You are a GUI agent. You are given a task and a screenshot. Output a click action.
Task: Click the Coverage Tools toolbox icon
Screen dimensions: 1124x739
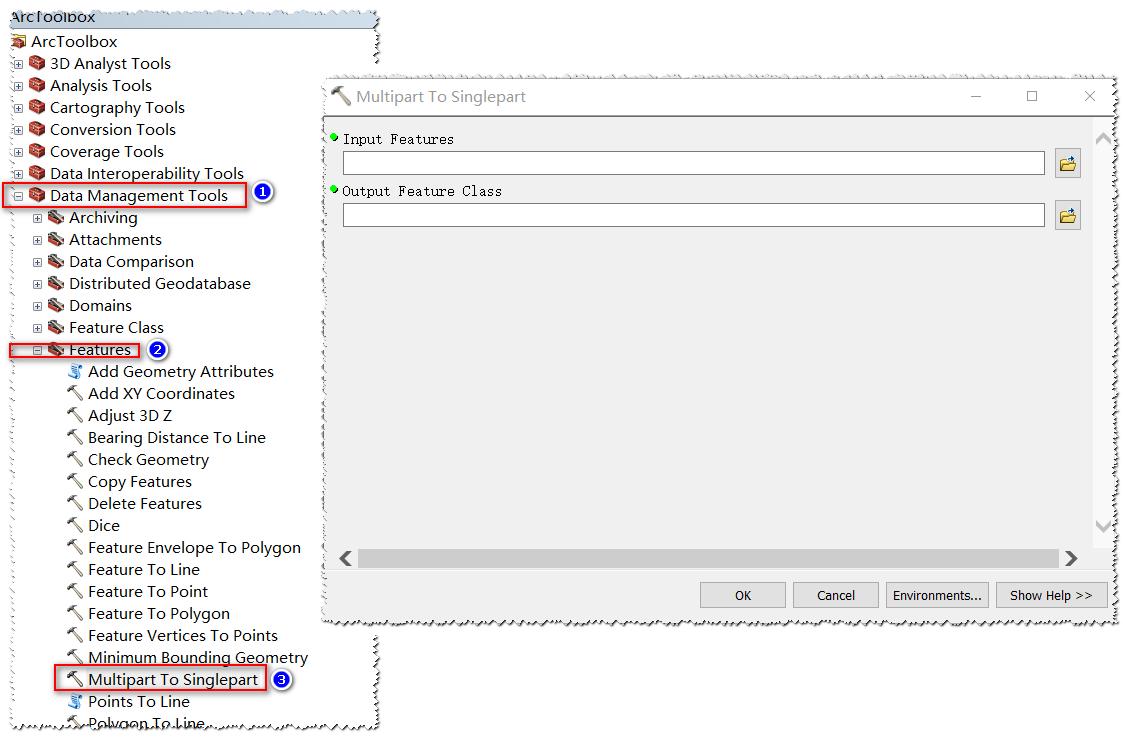point(37,152)
